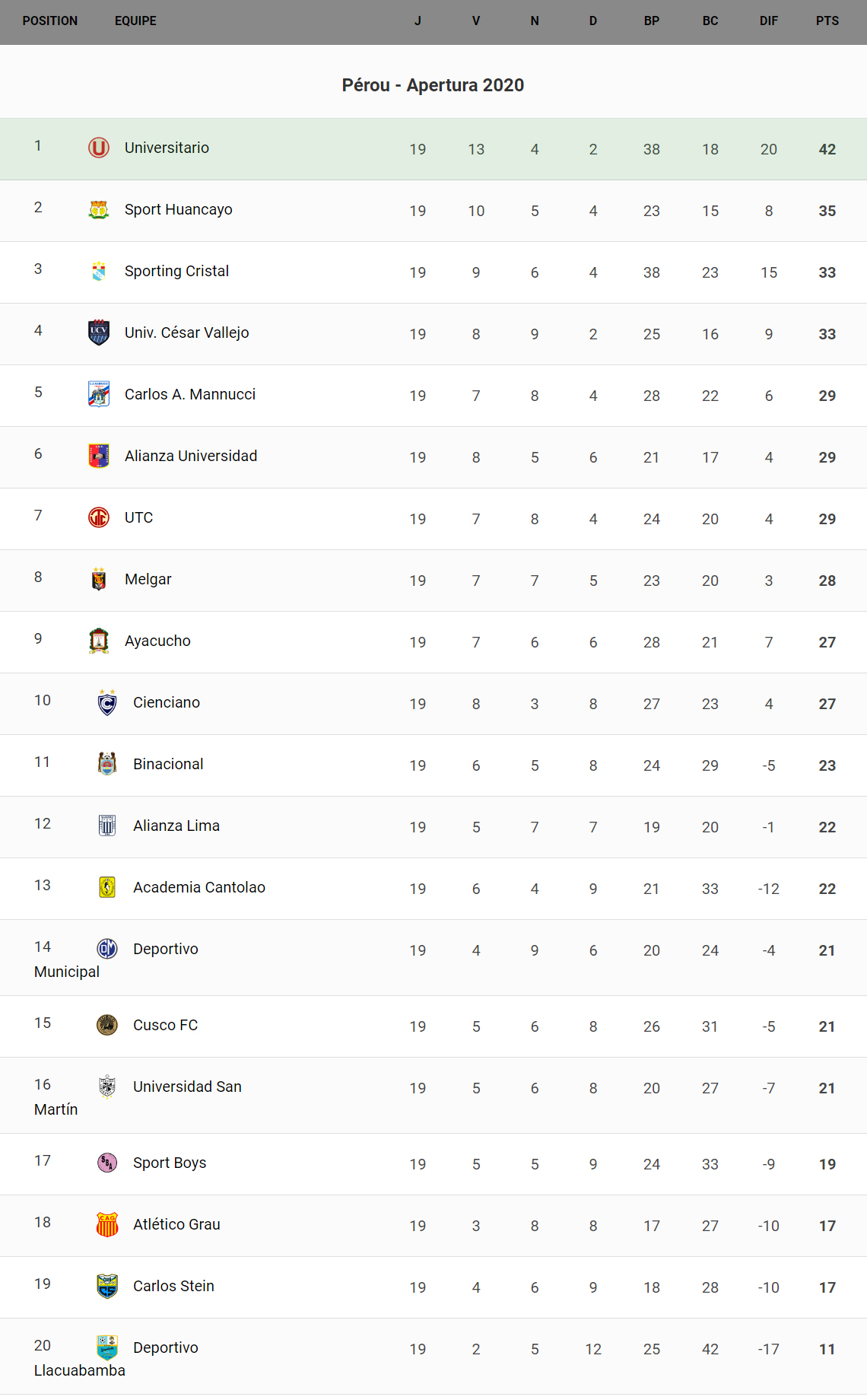867x1400 pixels.
Task: Open the Alianza Universidad team link
Action: pyautogui.click(x=191, y=456)
